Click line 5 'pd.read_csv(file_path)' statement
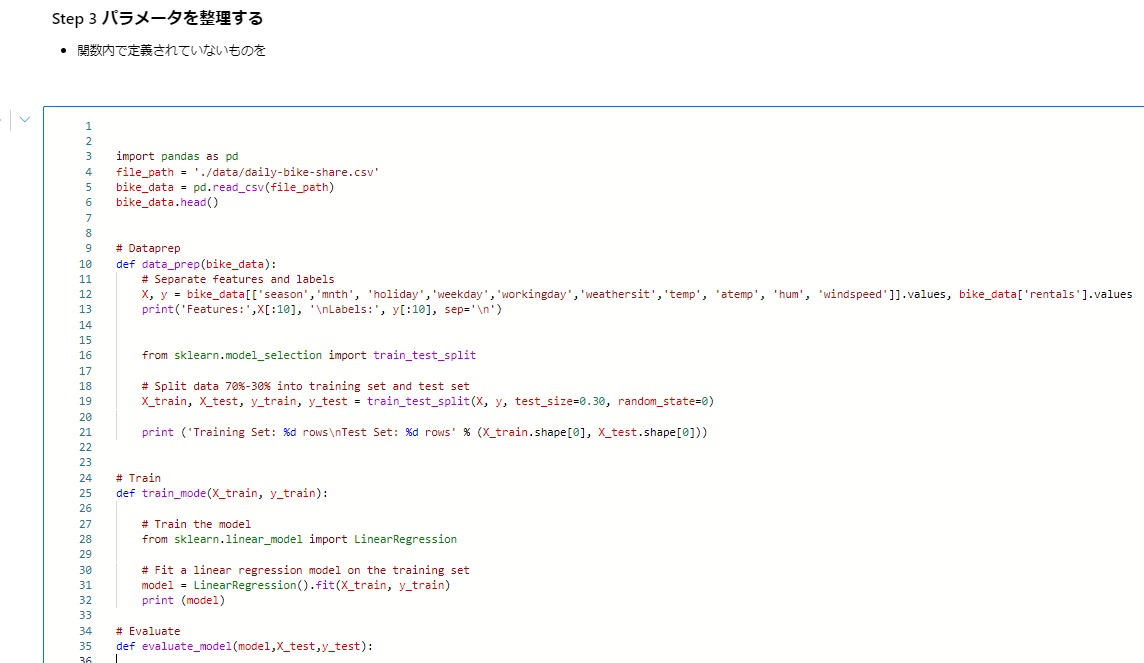This screenshot has height=663, width=1144. pyautogui.click(x=225, y=187)
